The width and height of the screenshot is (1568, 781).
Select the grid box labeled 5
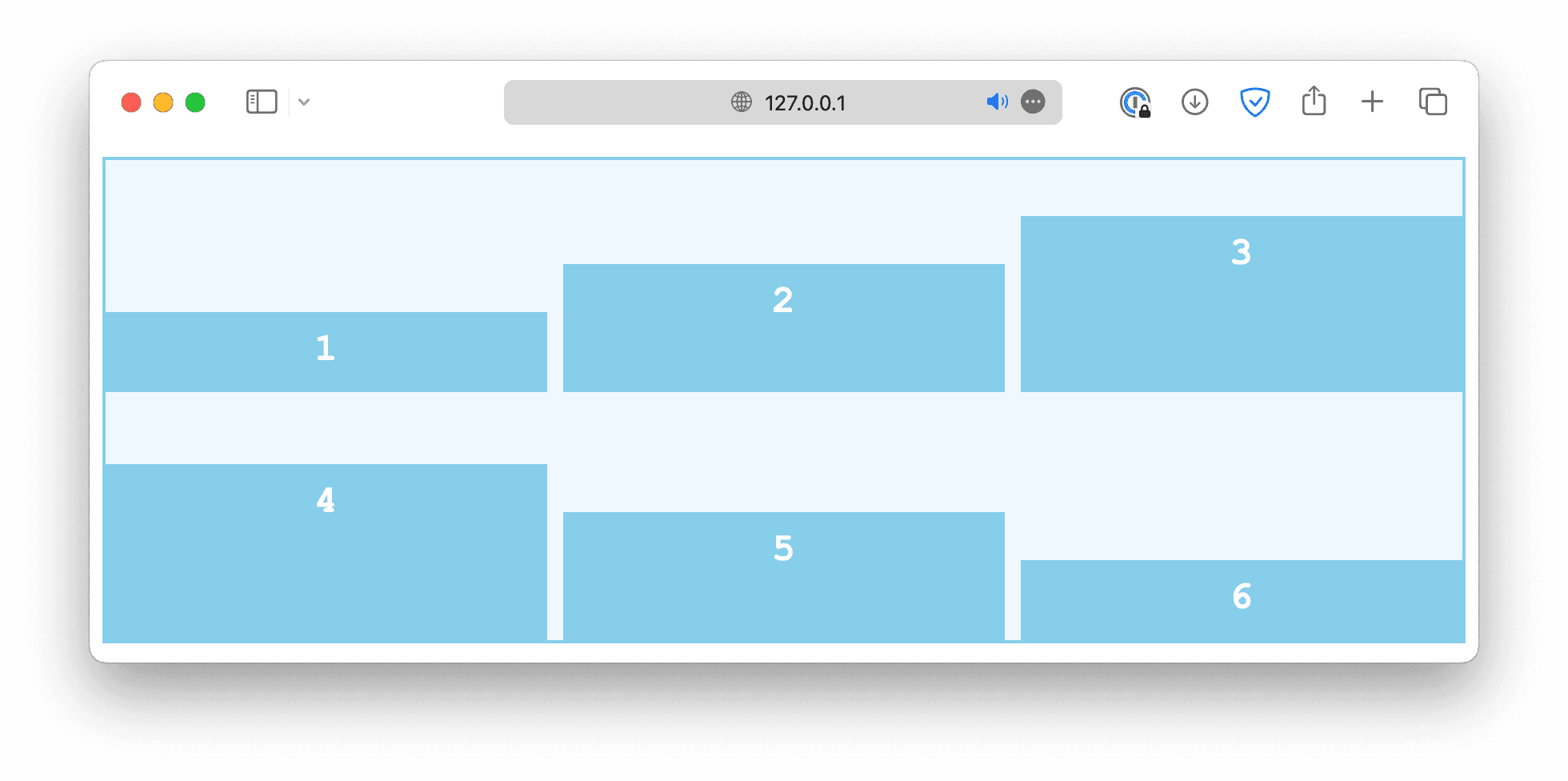[x=783, y=576]
